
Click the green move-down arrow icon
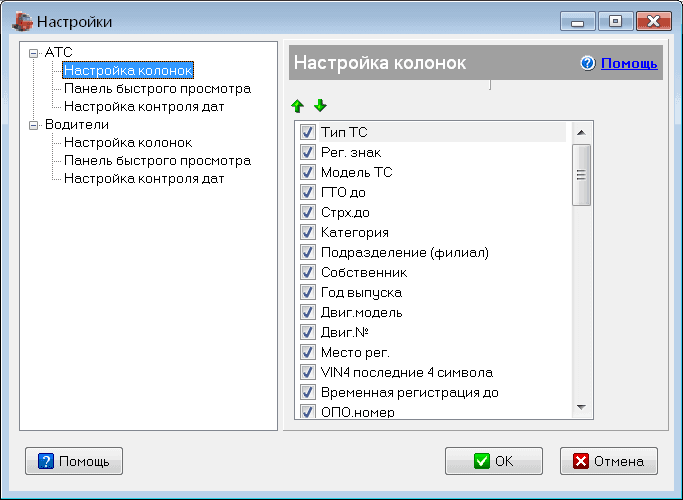[x=320, y=106]
